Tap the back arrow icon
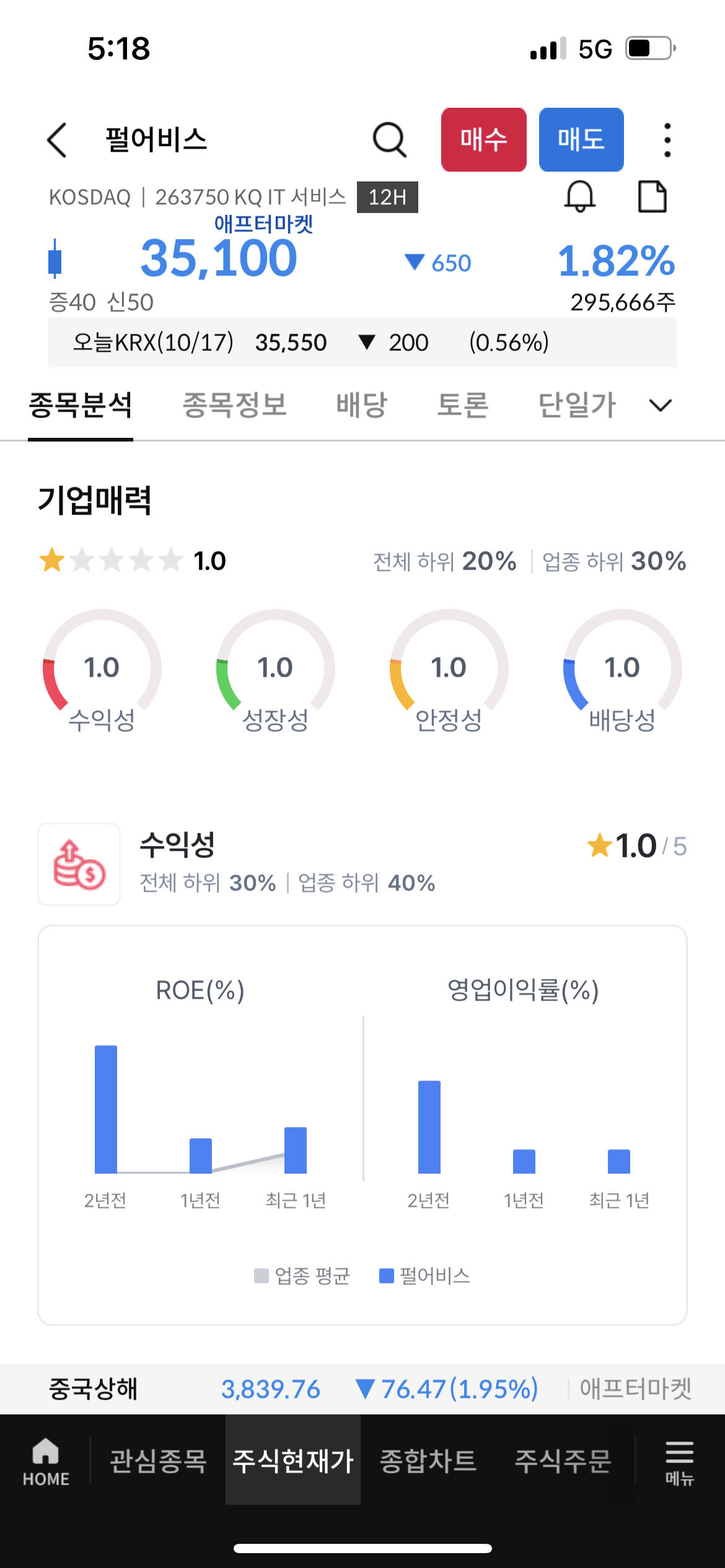The height and width of the screenshot is (1568, 725). tap(57, 140)
